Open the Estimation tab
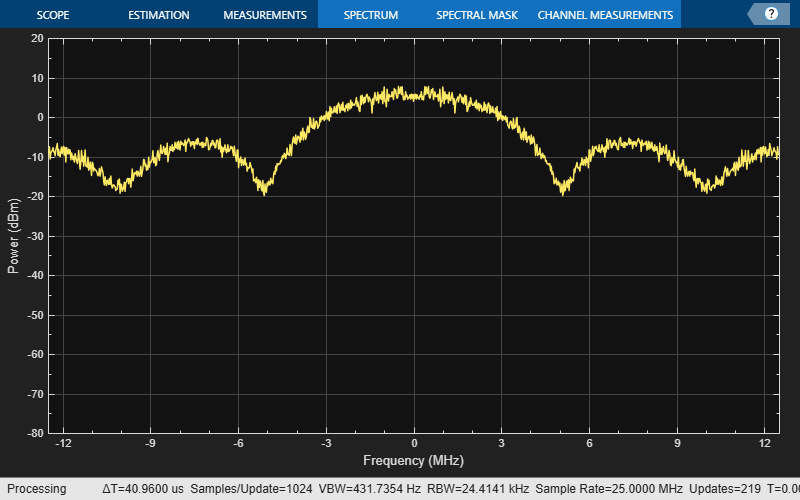The height and width of the screenshot is (500, 800). coord(158,15)
